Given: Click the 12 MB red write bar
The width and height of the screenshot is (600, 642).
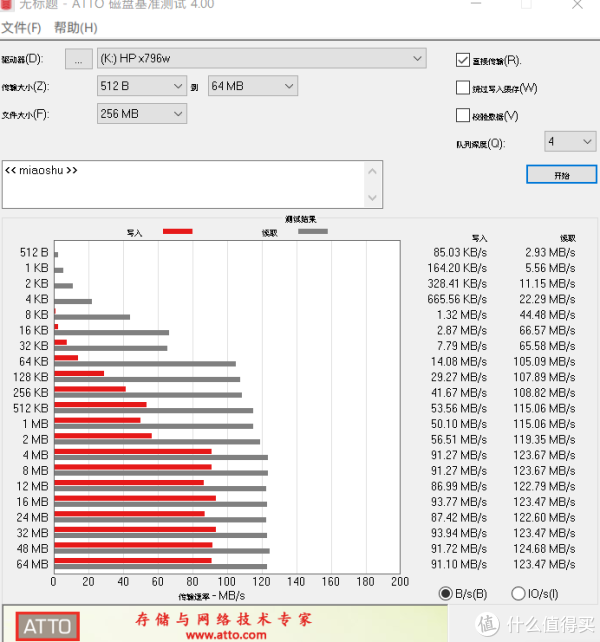Looking at the screenshot, I should tap(129, 483).
